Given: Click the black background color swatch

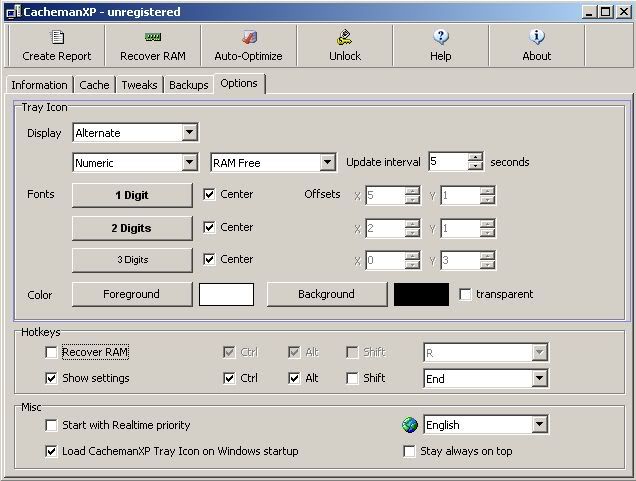Looking at the screenshot, I should click(x=421, y=294).
